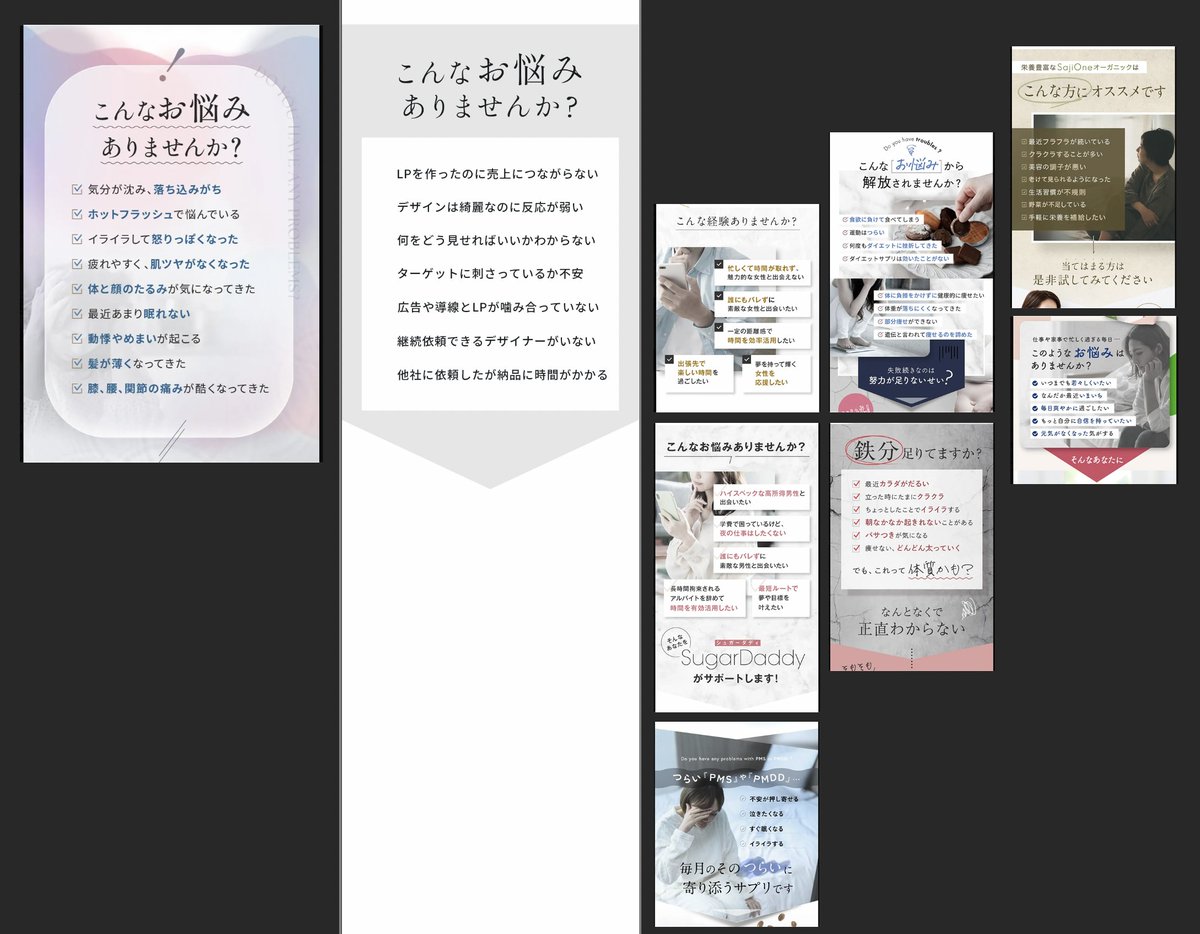Image resolution: width=1200 pixels, height=934 pixels.
Task: Click the question mark after 努力が足りないせい
Action: (x=948, y=378)
